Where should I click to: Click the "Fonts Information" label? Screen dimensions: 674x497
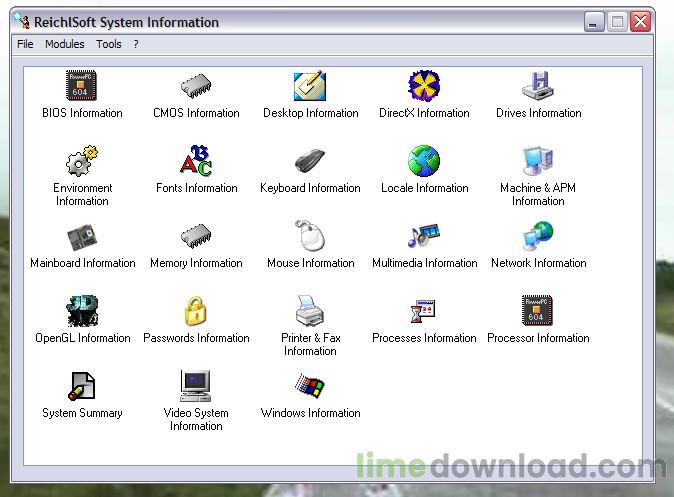tap(196, 188)
